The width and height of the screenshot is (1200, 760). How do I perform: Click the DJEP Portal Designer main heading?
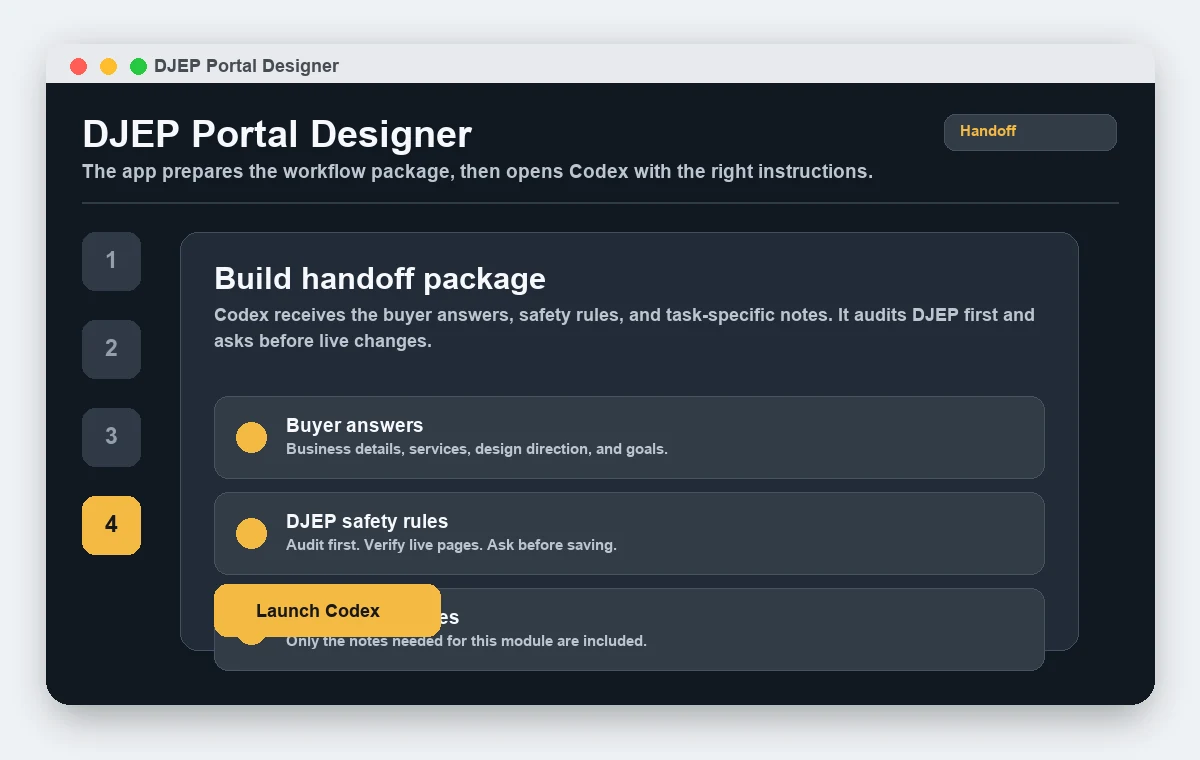[277, 134]
